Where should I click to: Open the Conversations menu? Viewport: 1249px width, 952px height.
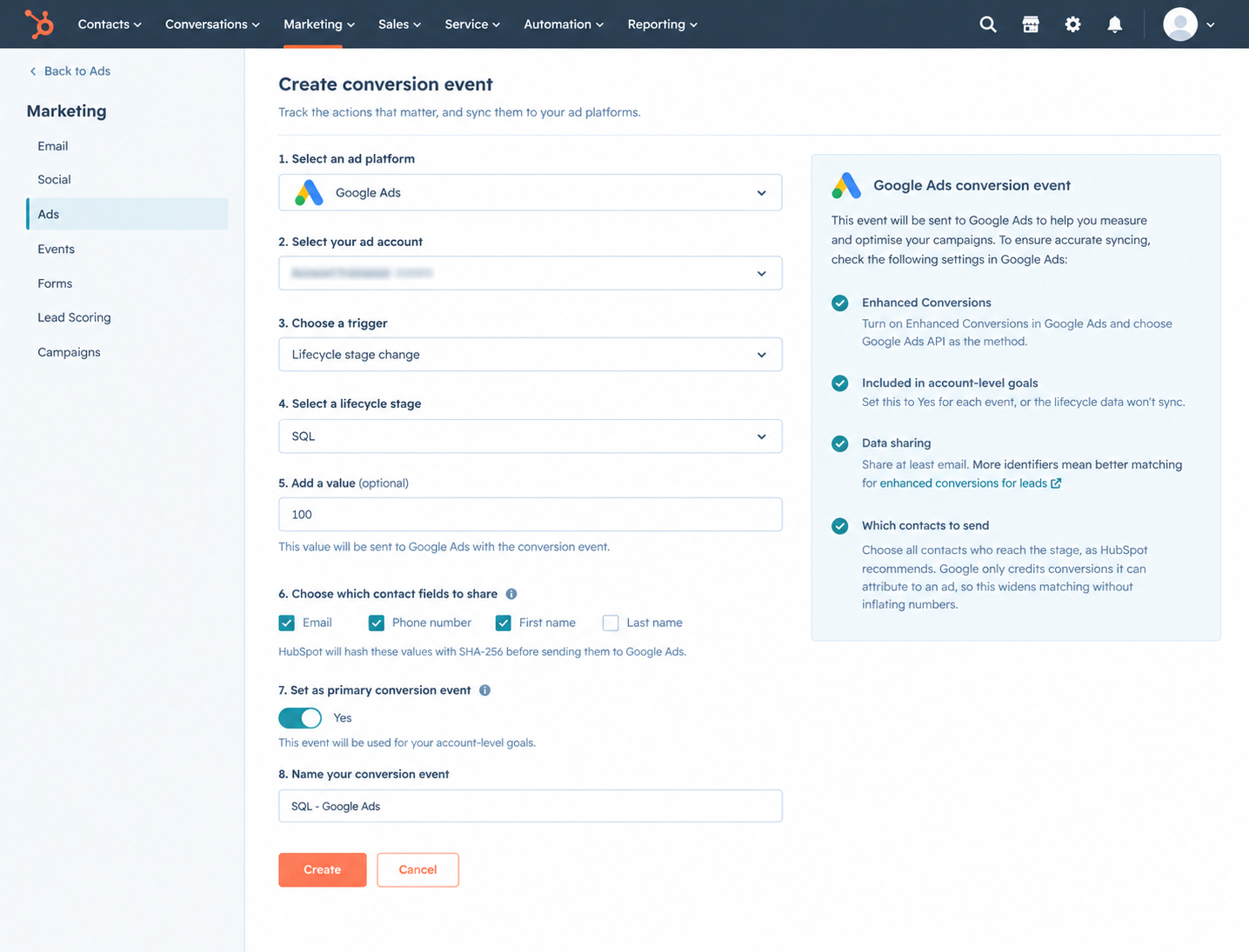point(212,24)
